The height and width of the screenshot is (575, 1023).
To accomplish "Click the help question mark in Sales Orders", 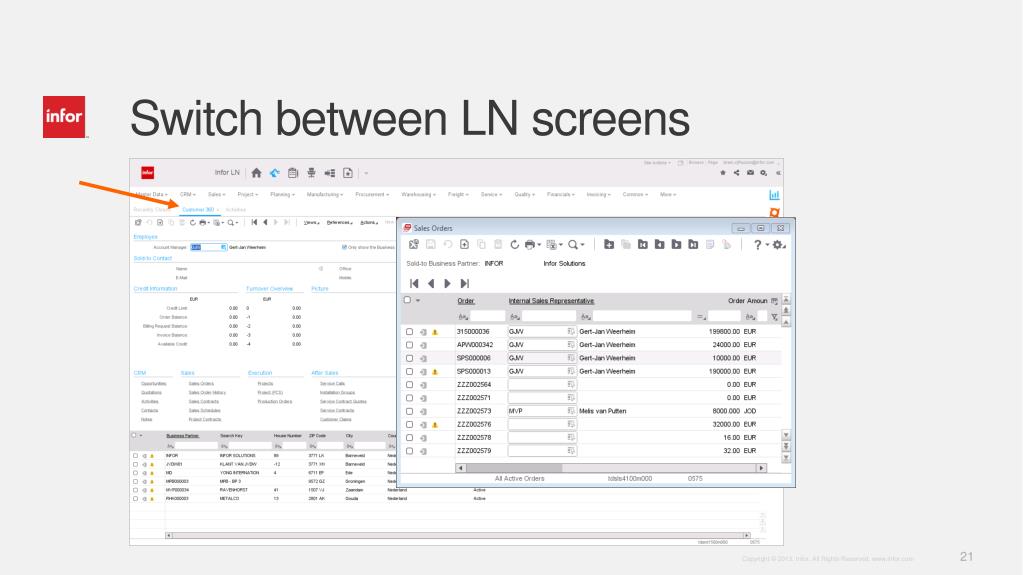I will pos(757,245).
